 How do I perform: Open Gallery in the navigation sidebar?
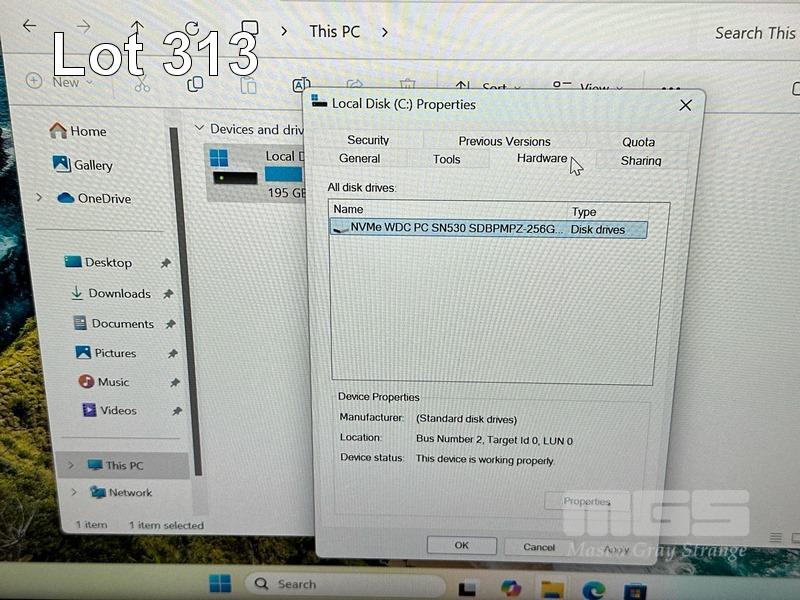(x=82, y=165)
